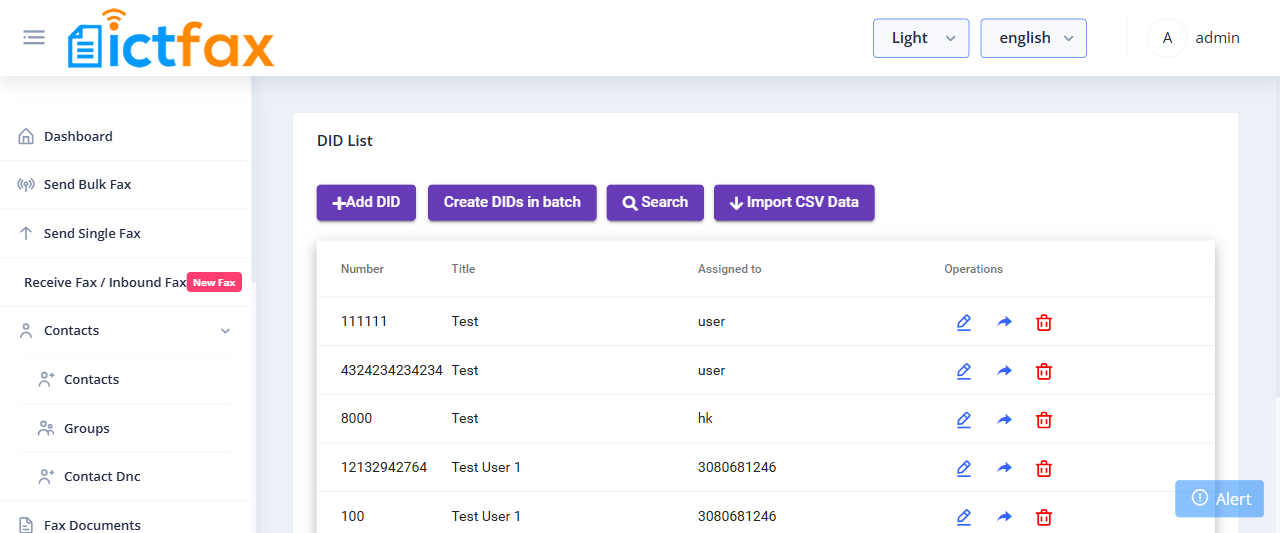Click the Send Single Fax arrow icon
This screenshot has height=533, width=1280.
point(26,233)
